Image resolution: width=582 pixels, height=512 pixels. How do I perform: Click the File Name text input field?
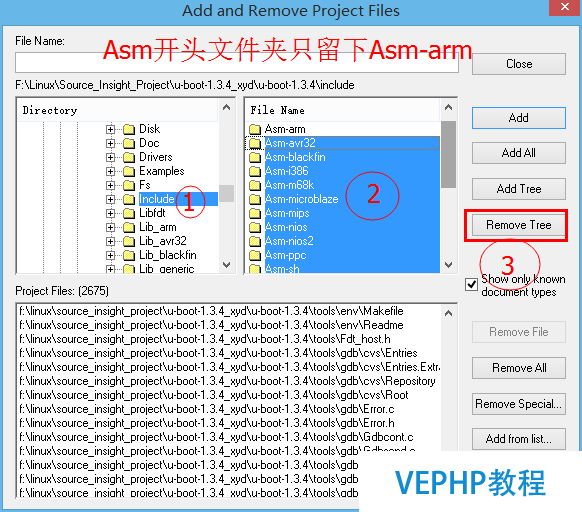(x=237, y=62)
